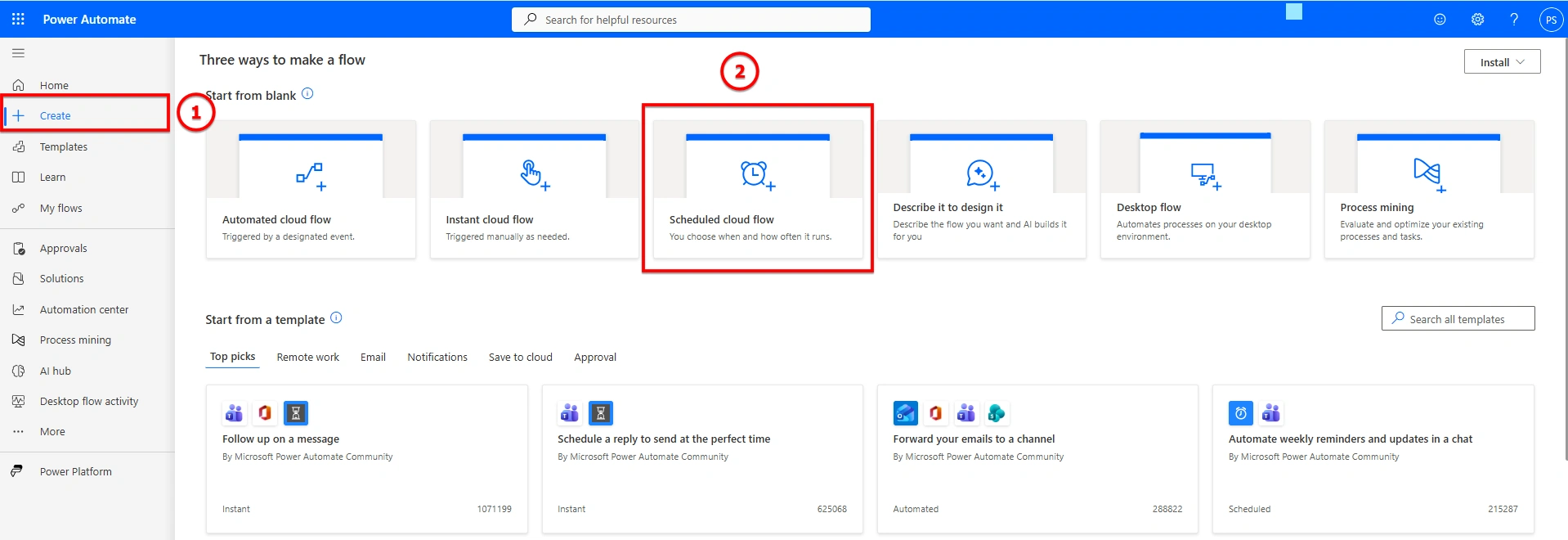1568x540 pixels.
Task: Open the Help question mark icon
Action: point(1514,19)
